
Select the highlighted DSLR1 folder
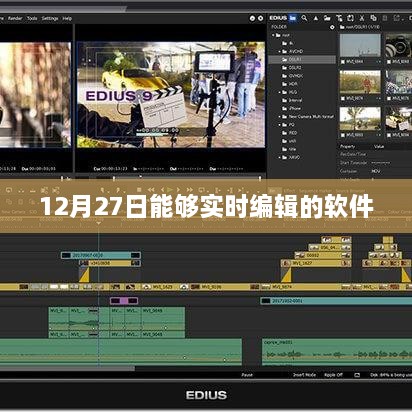coord(302,59)
